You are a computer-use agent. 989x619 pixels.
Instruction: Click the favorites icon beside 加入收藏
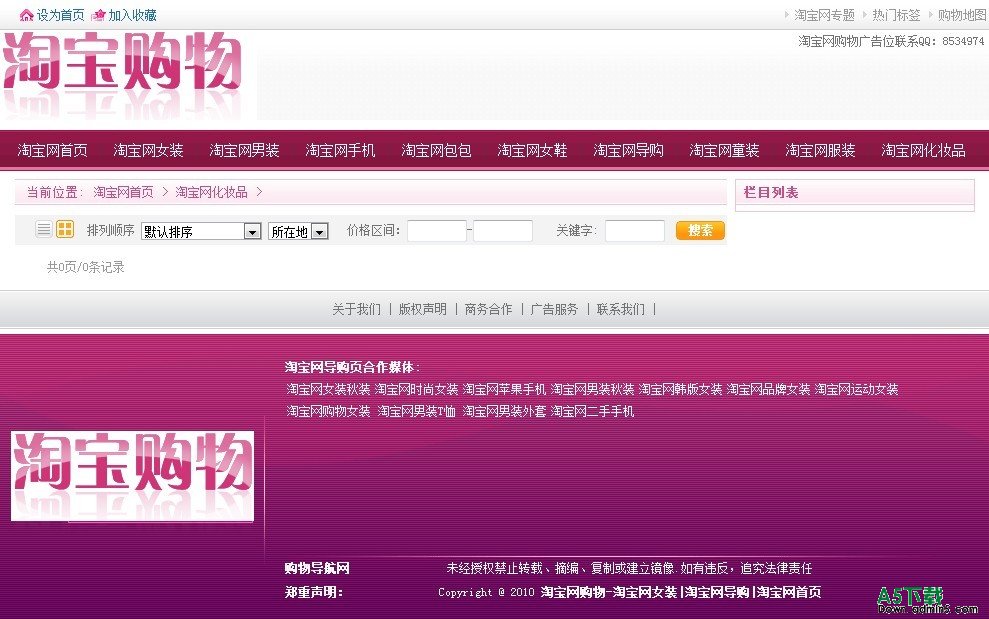(x=98, y=15)
